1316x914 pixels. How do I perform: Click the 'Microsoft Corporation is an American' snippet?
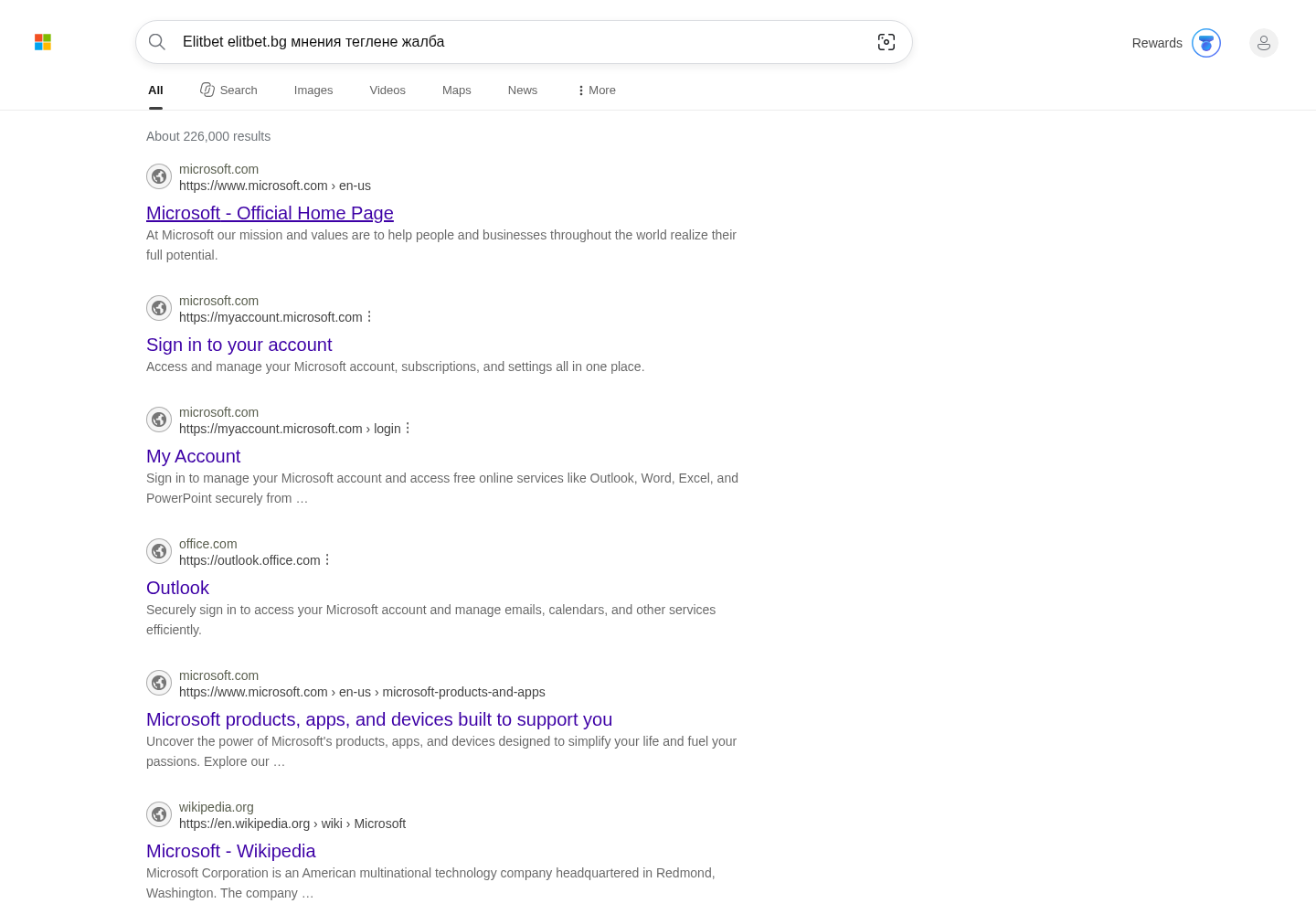[x=430, y=883]
